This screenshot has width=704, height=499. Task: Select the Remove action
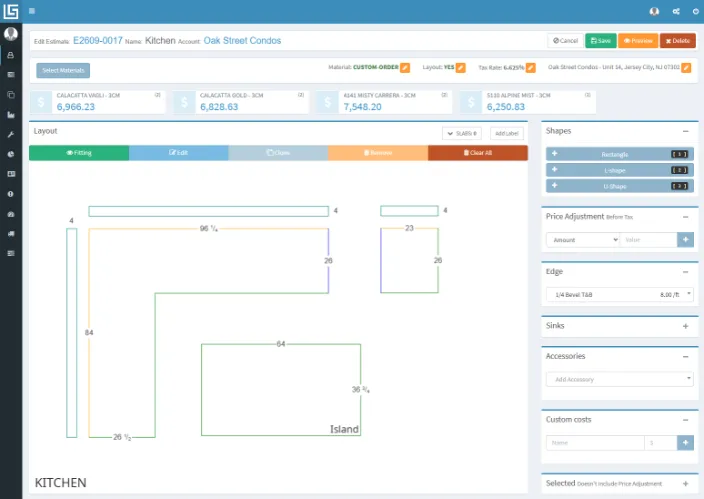pyautogui.click(x=378, y=153)
